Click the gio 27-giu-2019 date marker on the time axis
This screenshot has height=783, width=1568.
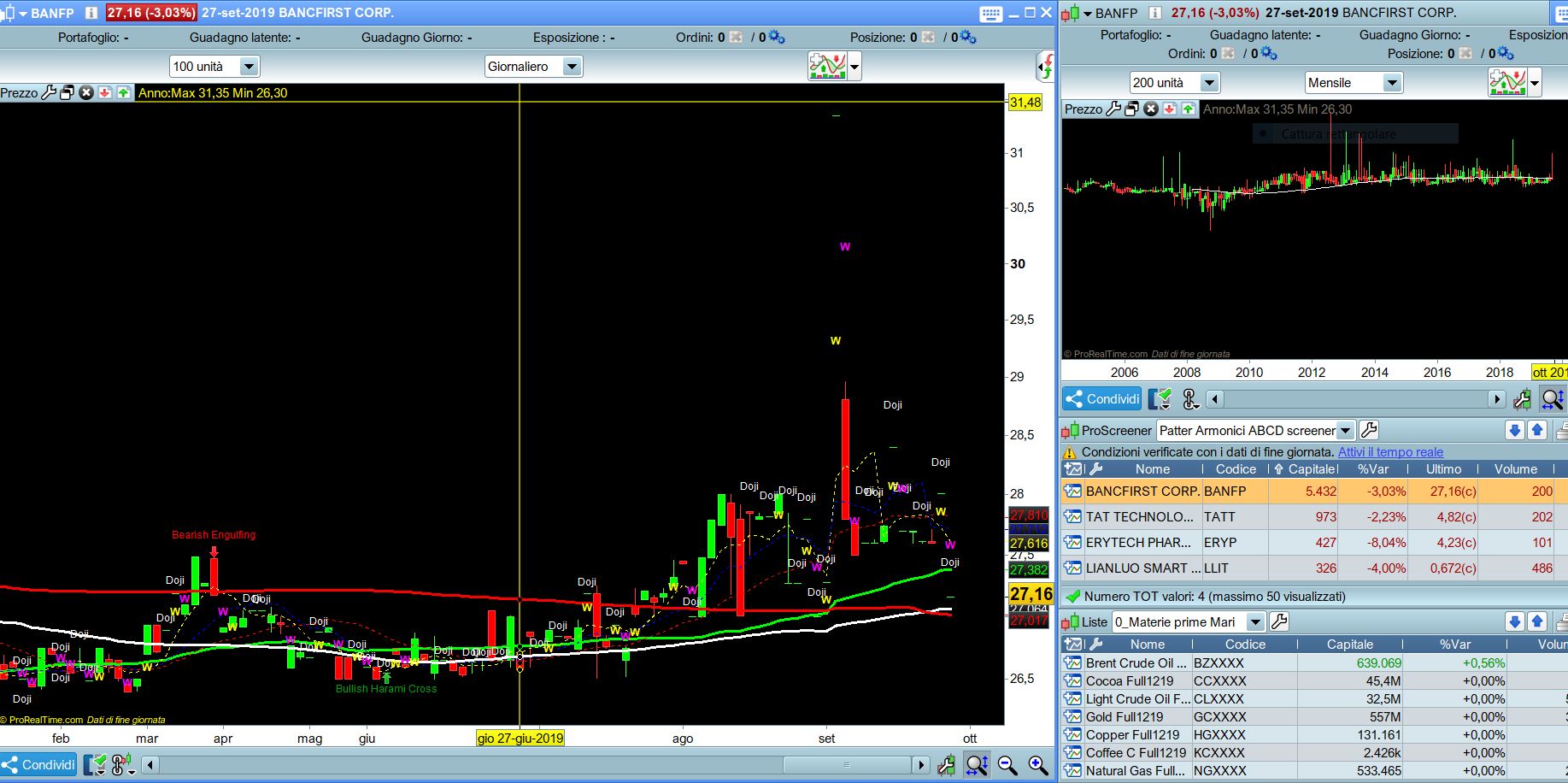click(x=520, y=739)
